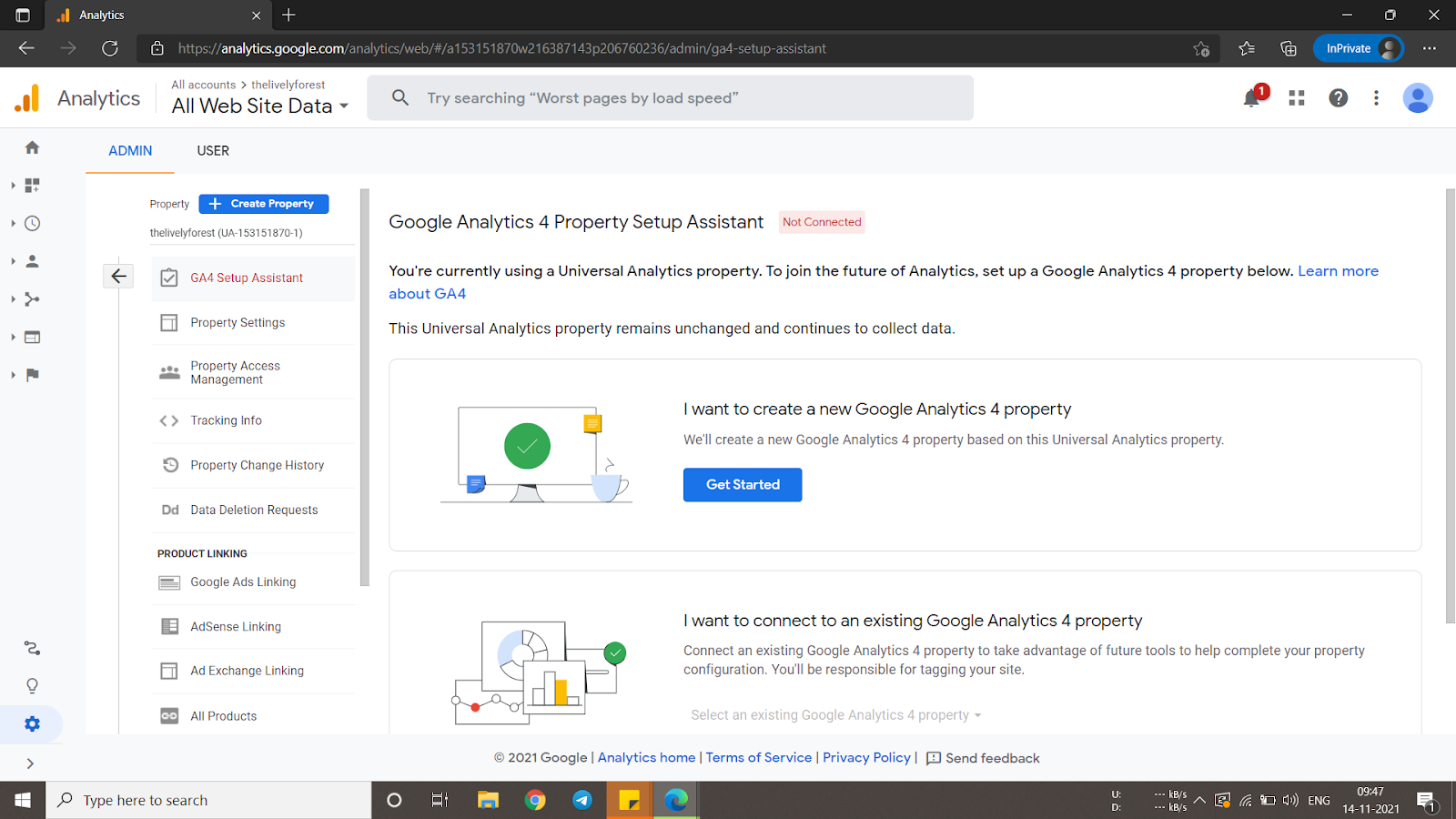
Task: Open Google Chrome from the taskbar
Action: [535, 800]
